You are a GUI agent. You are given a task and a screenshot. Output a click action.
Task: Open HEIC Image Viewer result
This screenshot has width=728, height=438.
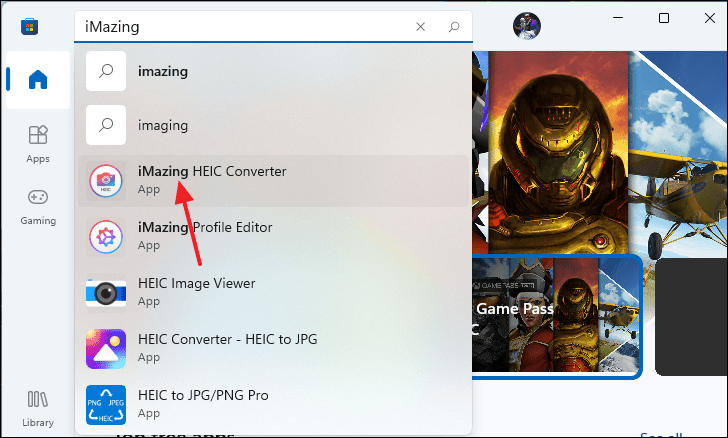(x=273, y=292)
